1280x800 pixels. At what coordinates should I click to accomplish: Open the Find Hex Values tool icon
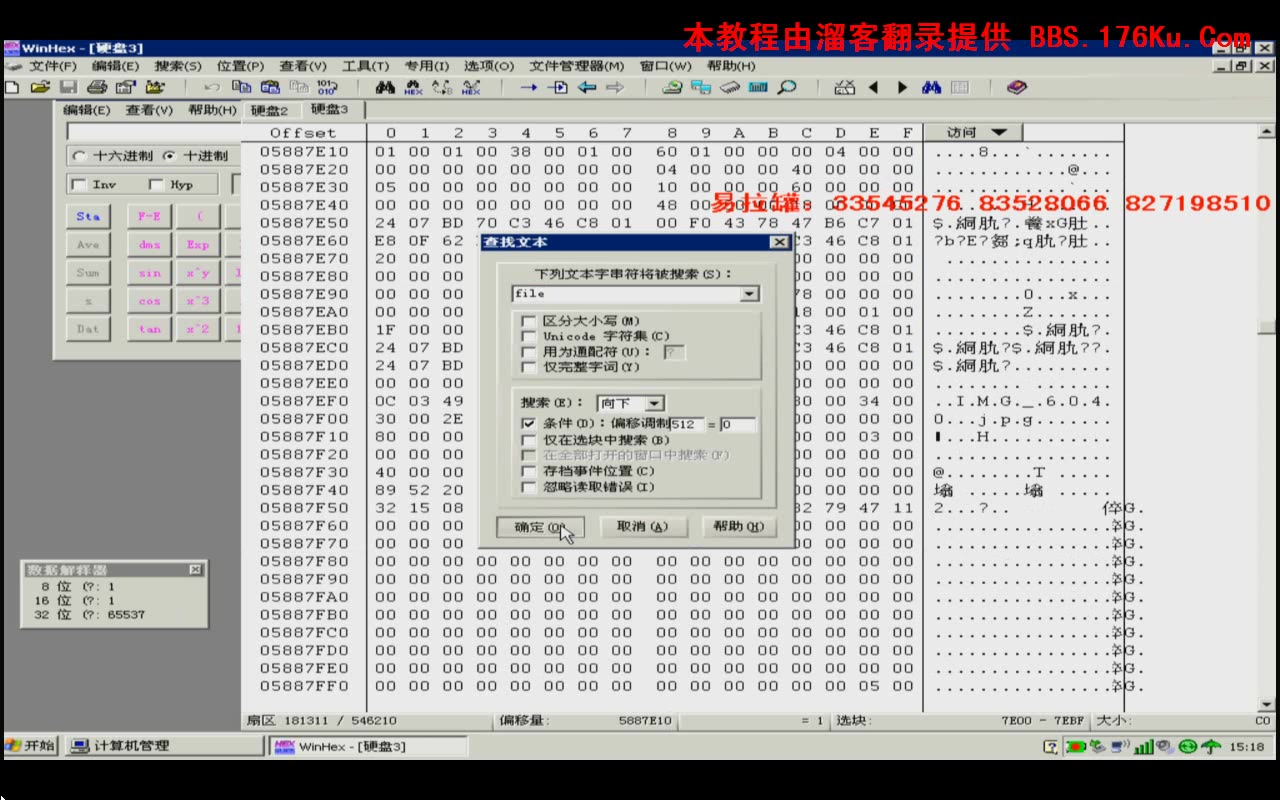413,87
